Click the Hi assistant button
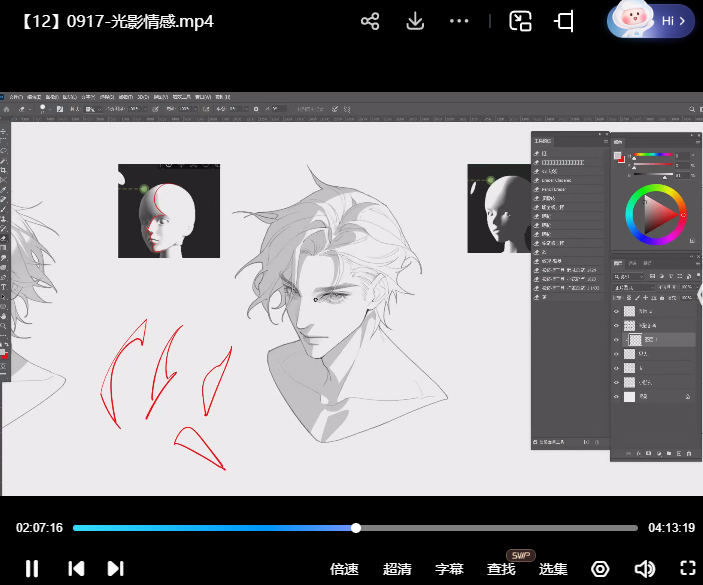This screenshot has width=703, height=585. point(651,20)
